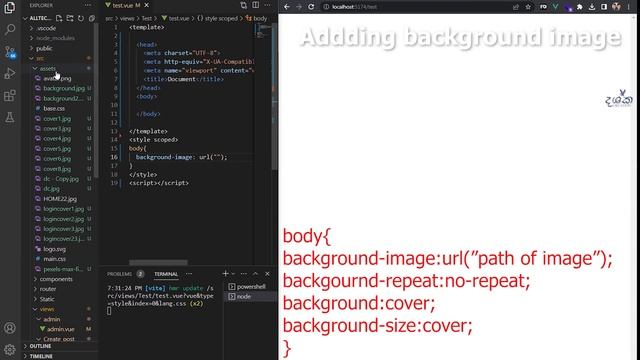Switch to the PROBLEMS panel tab
The image size is (640, 360).
119,274
